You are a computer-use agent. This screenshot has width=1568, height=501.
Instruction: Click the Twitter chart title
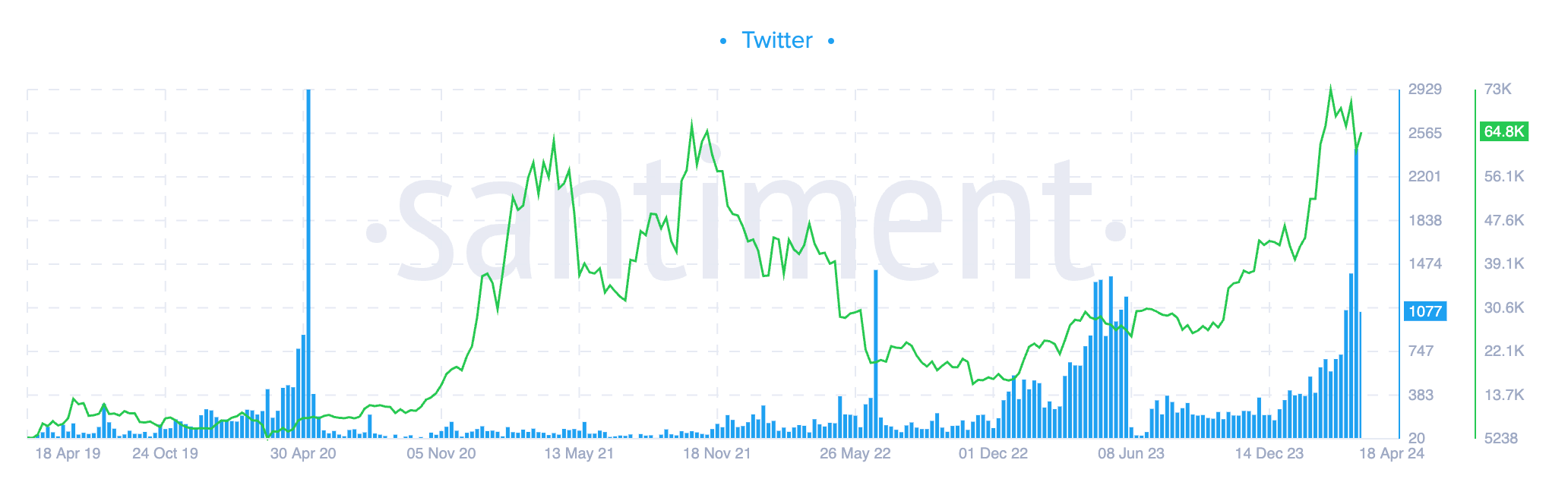tap(776, 40)
